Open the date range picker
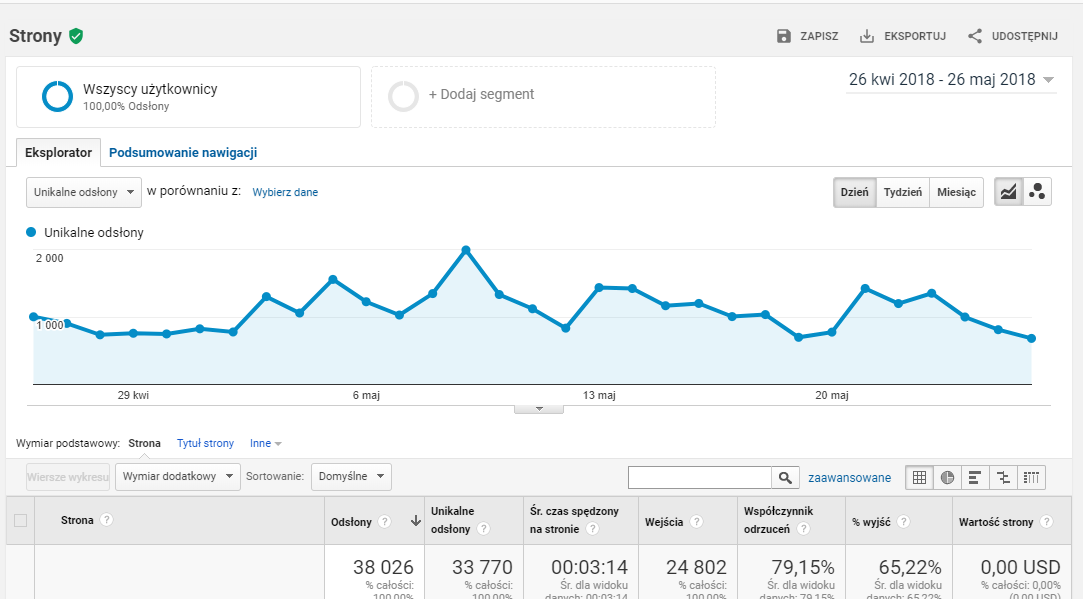 pos(951,80)
